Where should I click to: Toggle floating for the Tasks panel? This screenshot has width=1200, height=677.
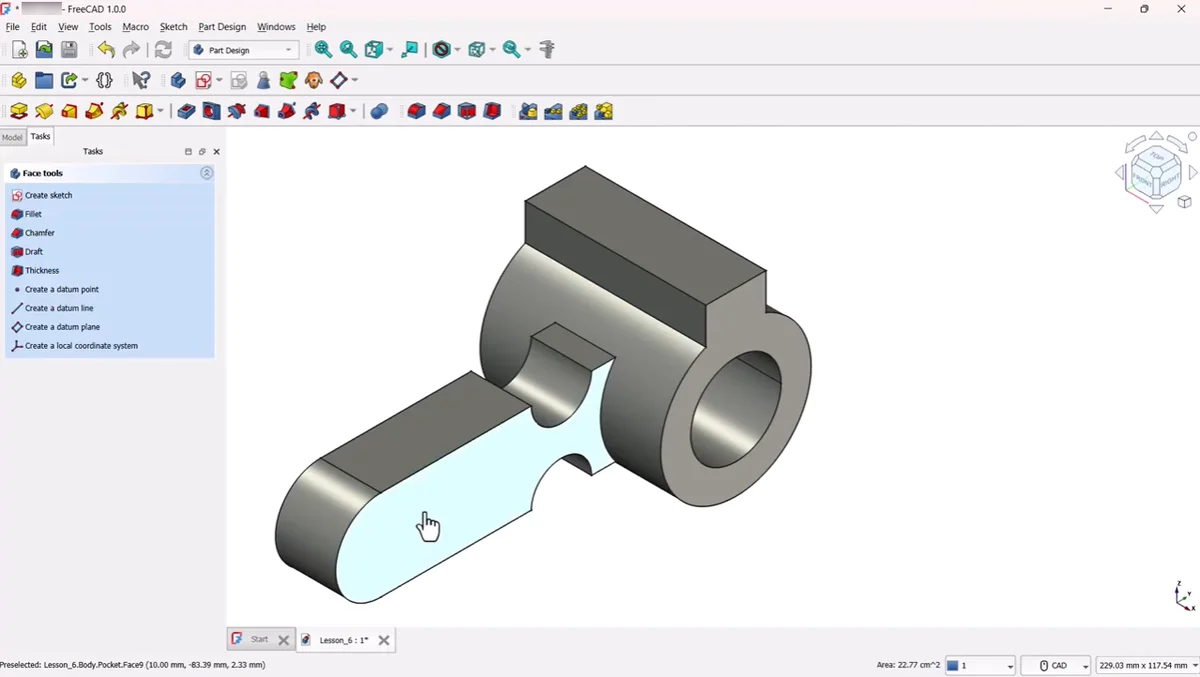point(202,152)
